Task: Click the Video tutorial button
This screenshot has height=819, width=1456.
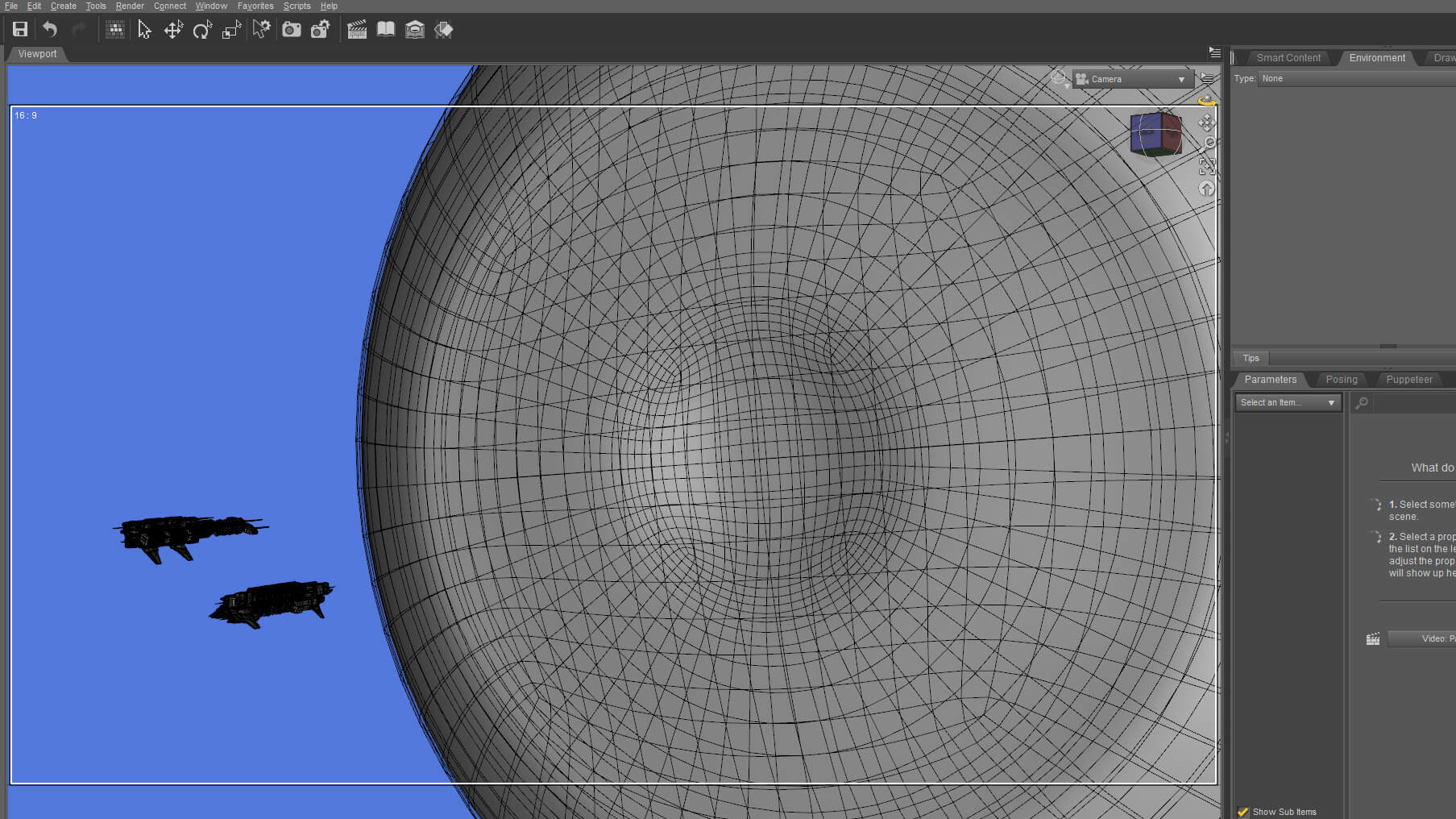Action: [x=1421, y=638]
